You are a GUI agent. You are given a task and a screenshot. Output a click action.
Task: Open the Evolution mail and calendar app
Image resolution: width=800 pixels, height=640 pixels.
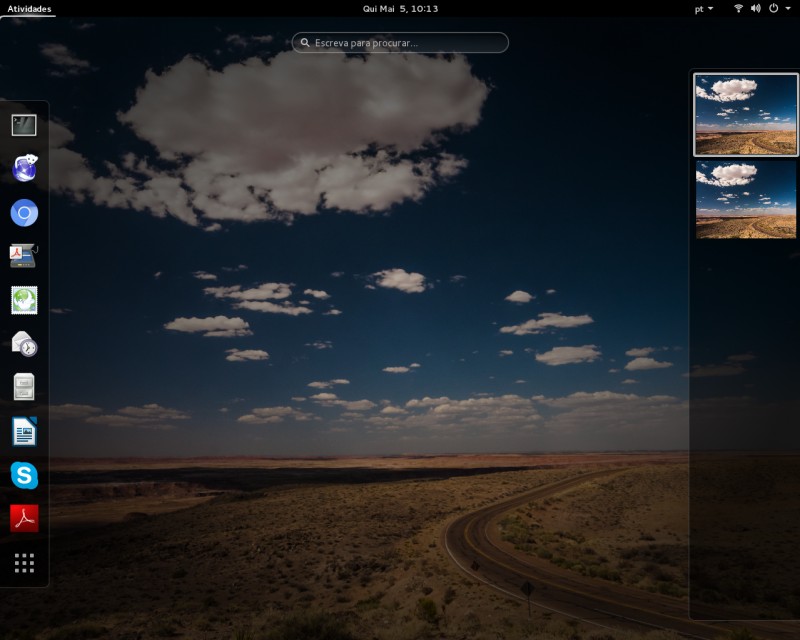coord(24,344)
